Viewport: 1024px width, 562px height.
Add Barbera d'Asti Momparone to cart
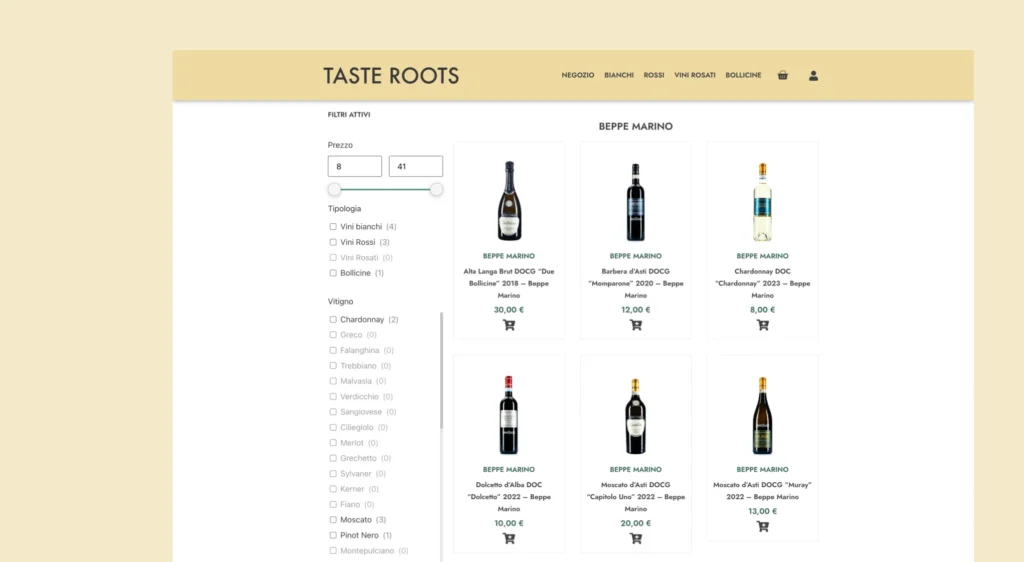pos(635,325)
